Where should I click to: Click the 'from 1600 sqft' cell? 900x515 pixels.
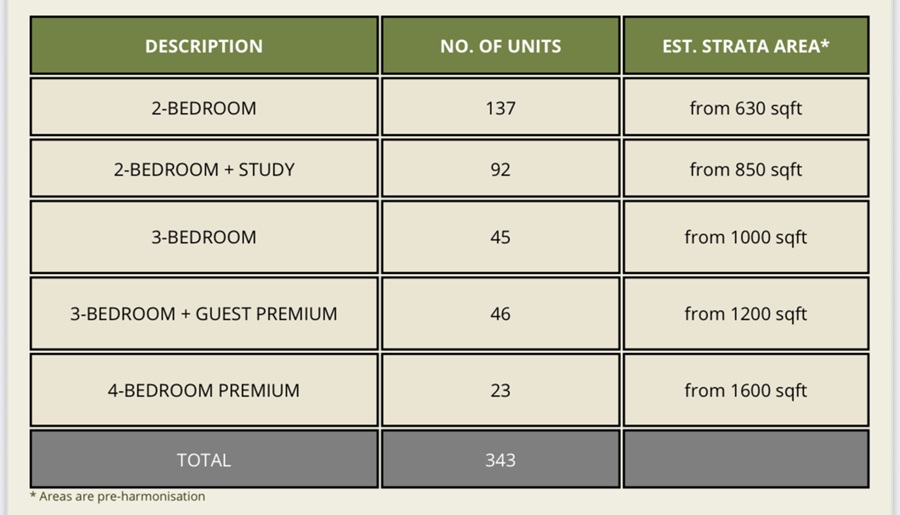coord(745,390)
